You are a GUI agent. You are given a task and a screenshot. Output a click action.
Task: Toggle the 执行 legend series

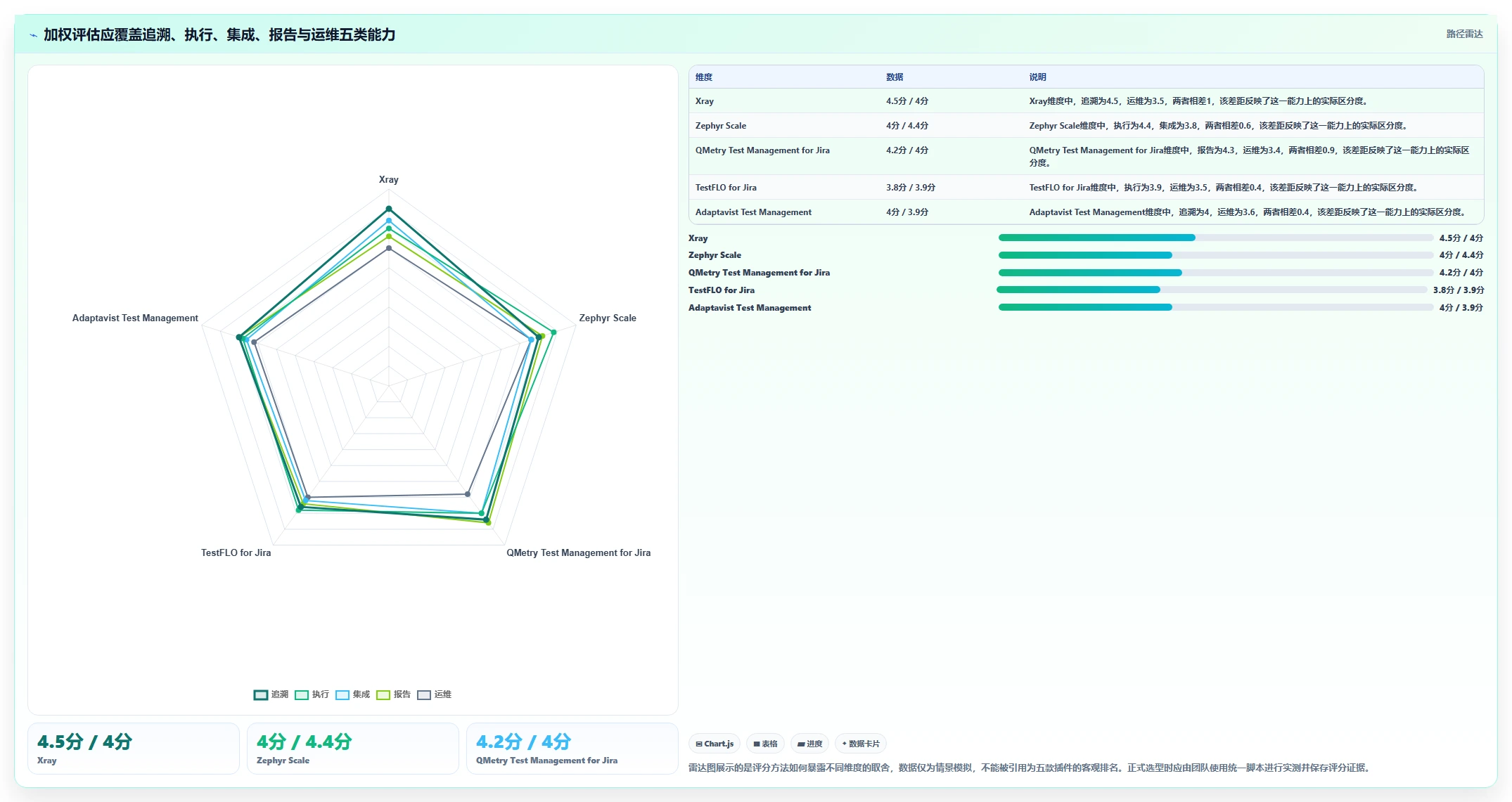312,694
